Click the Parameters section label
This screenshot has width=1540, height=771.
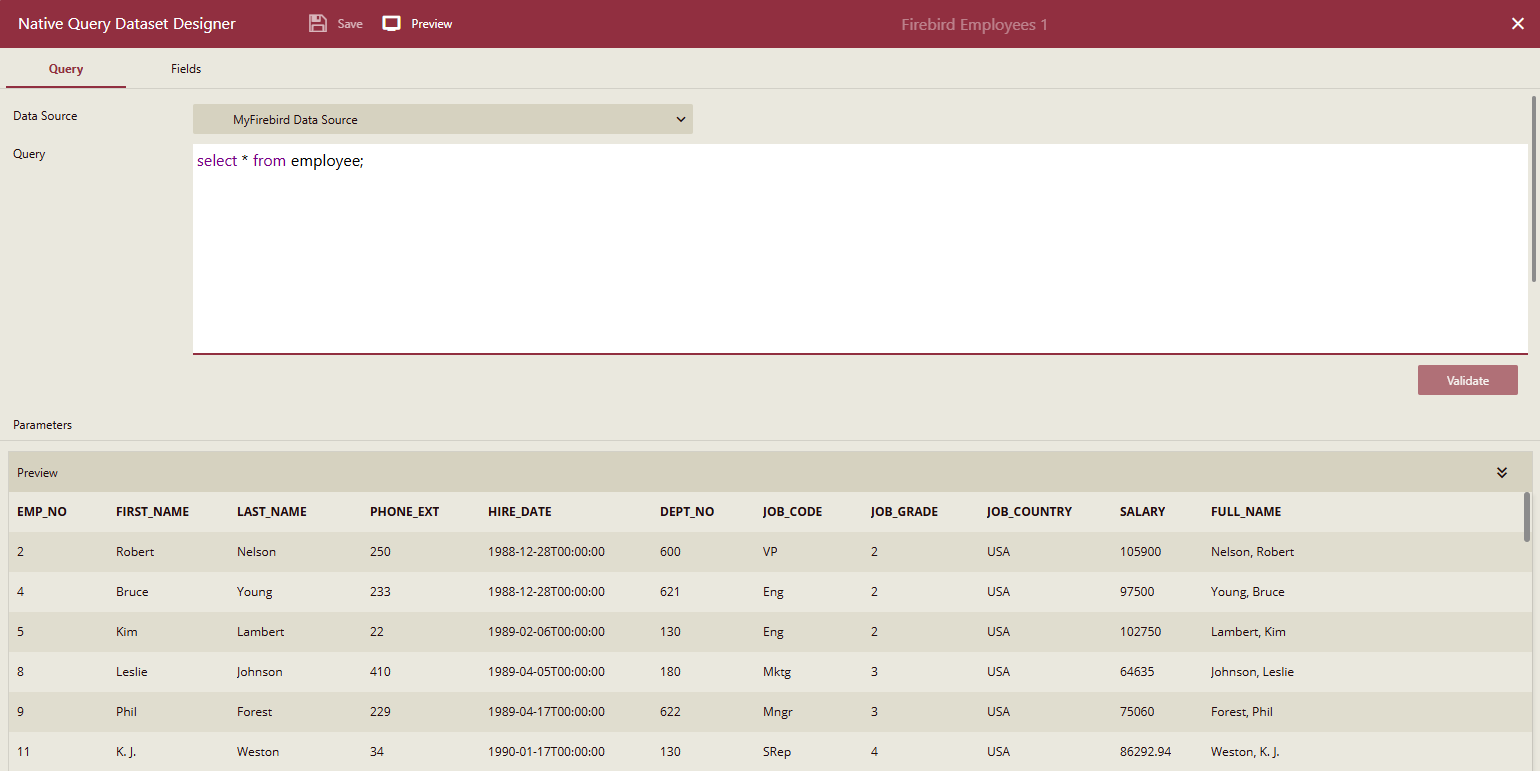coord(42,424)
